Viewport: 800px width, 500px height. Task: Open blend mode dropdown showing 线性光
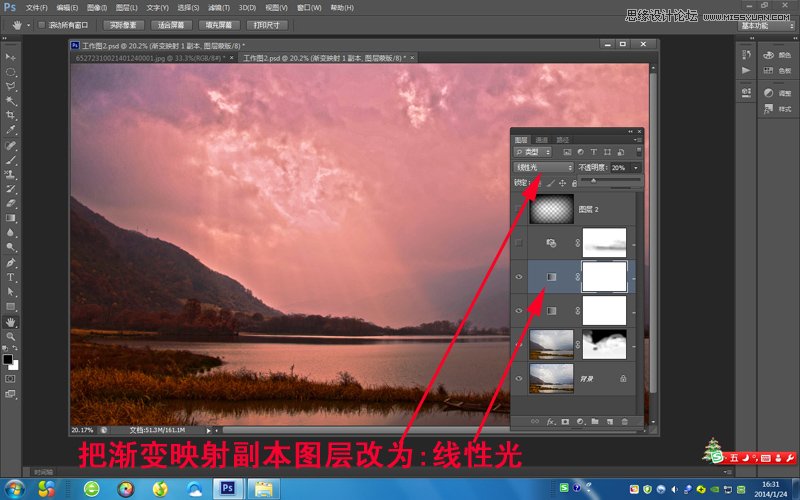(544, 167)
